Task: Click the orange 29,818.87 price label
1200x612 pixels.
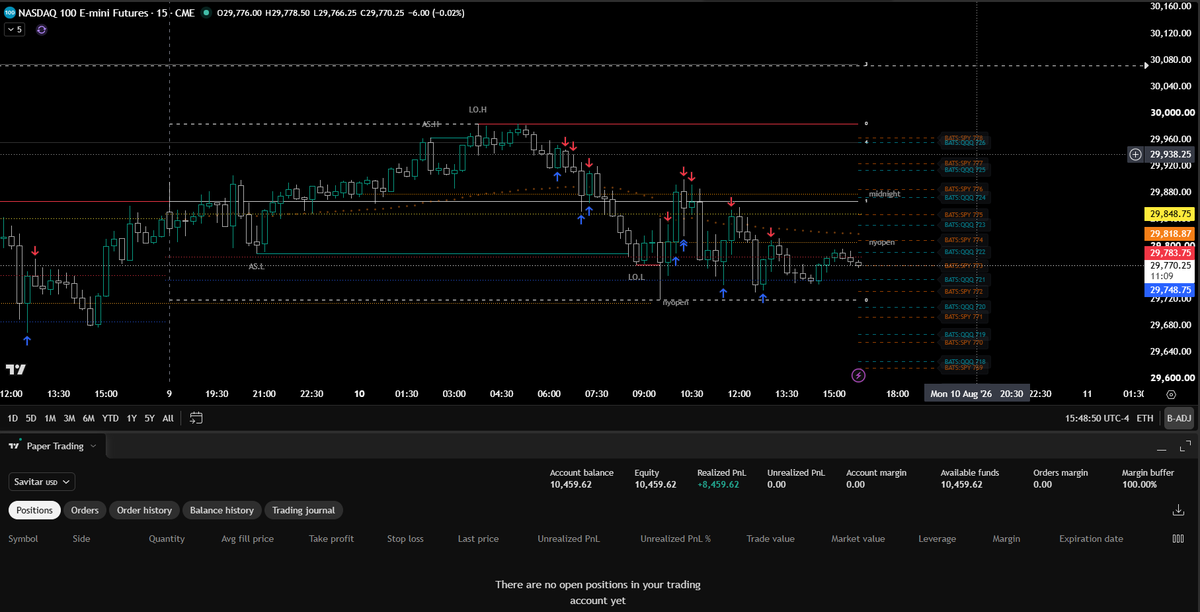Action: [x=1170, y=234]
